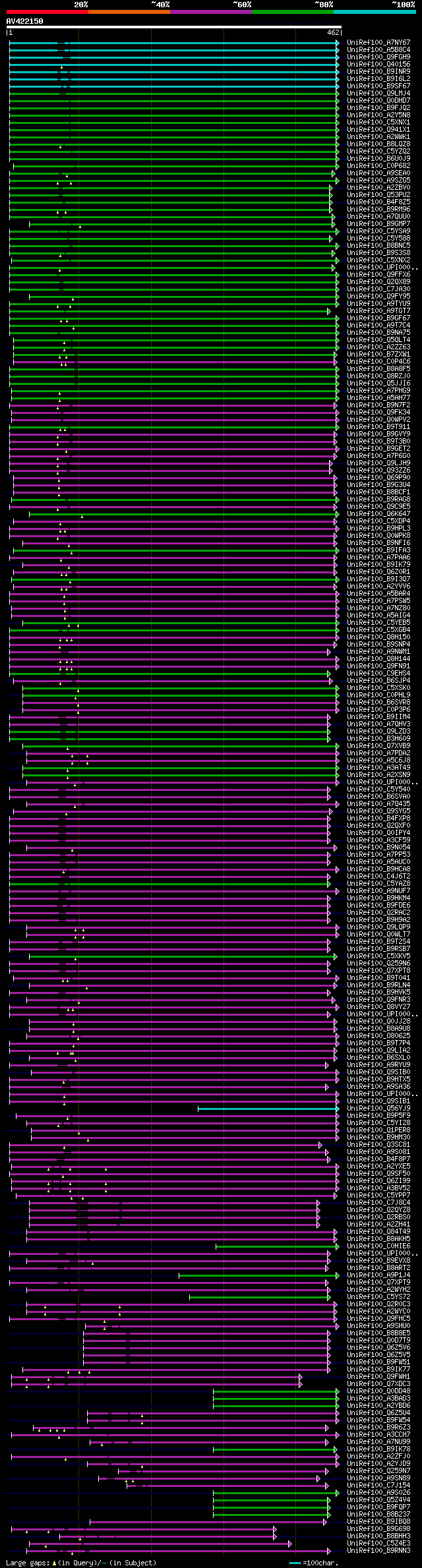Click hit label UniRef100_A3CCH7
Screen dimensions: 422x1568
click(378, 1435)
